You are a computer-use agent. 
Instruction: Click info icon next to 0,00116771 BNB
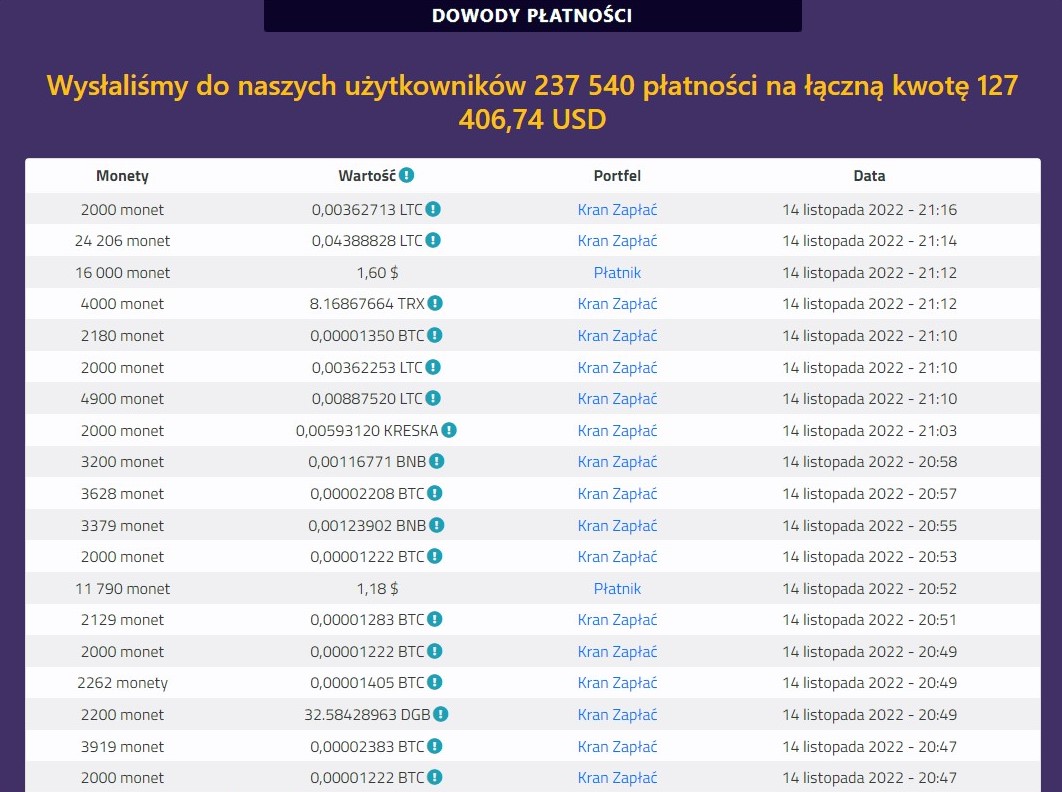pyautogui.click(x=437, y=461)
